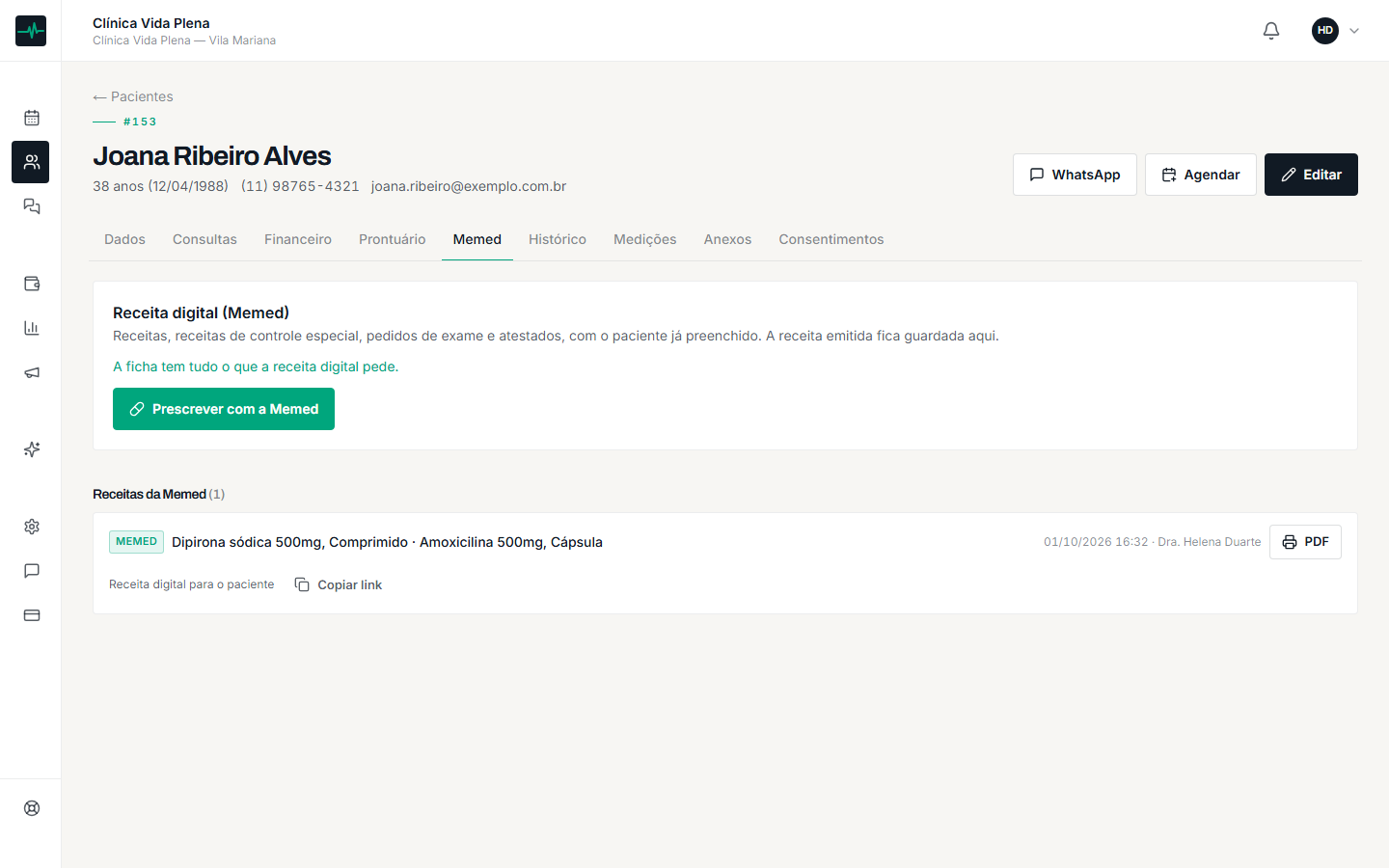Screen dimensions: 1389x868
Task: Click the email joana.ribeiro@exemplo.com.br
Action: (469, 186)
